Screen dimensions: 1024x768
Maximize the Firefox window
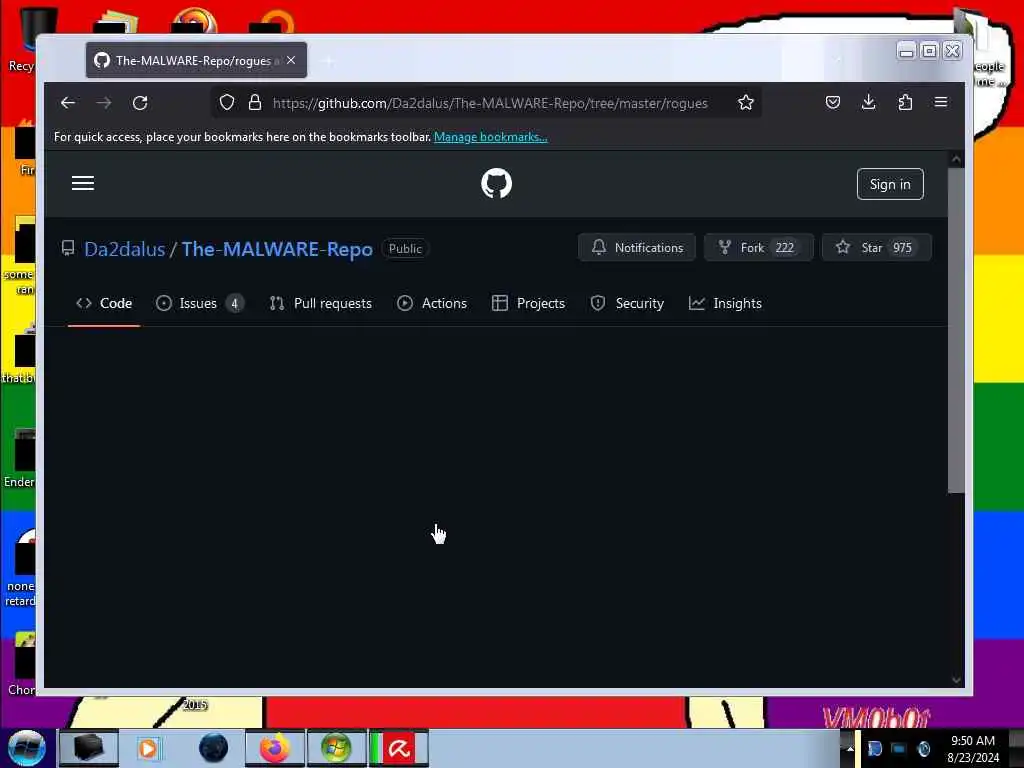point(929,51)
